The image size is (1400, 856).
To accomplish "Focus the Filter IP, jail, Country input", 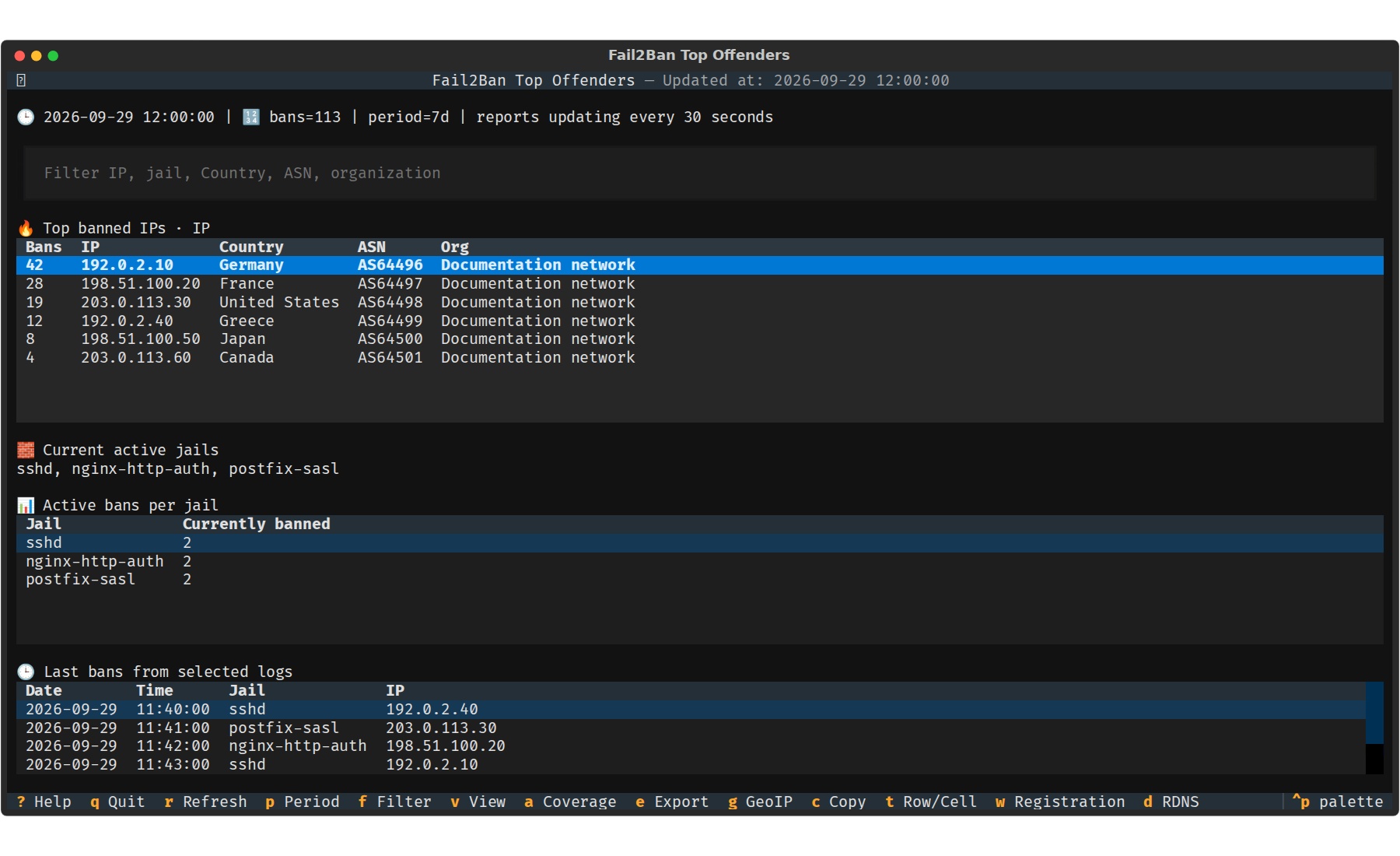I will point(700,173).
